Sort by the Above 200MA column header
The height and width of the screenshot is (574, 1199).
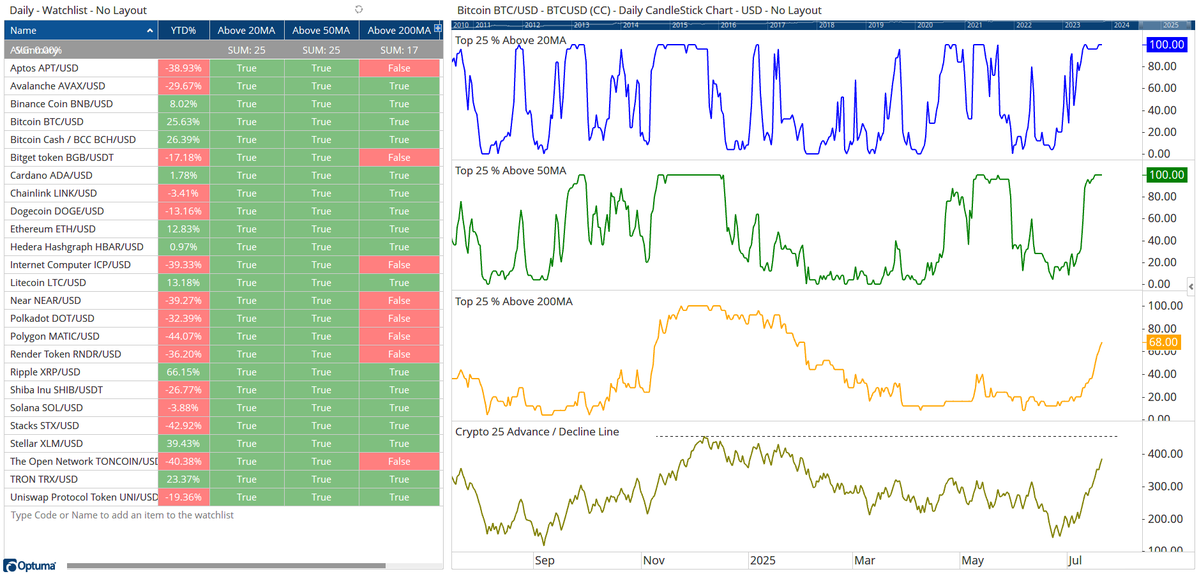398,31
